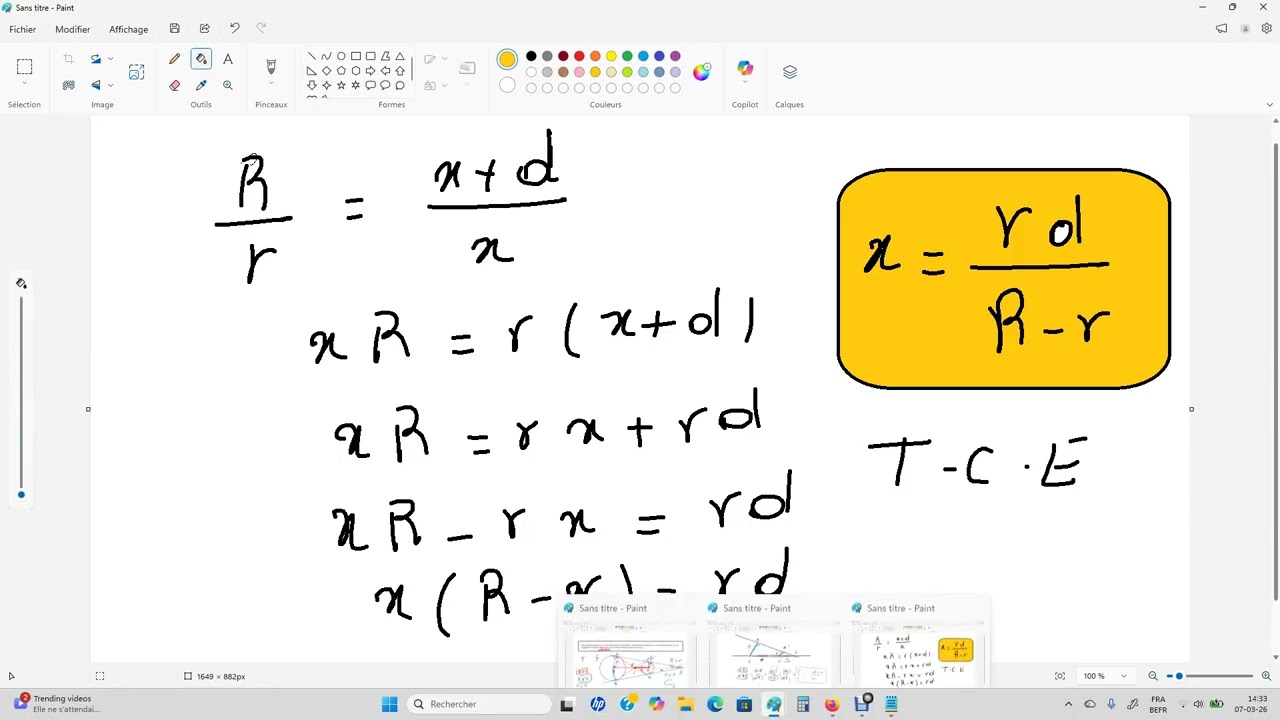Select the straight line shape
1280x720 pixels.
tap(312, 57)
